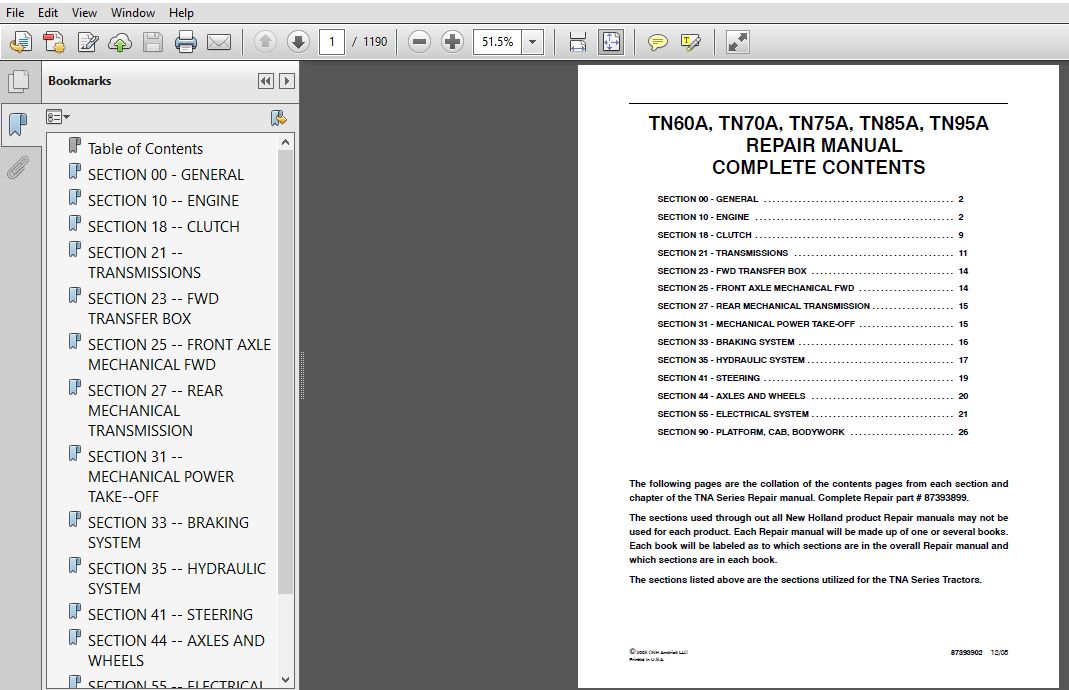
Task: Click the fit one full page icon
Action: 610,42
